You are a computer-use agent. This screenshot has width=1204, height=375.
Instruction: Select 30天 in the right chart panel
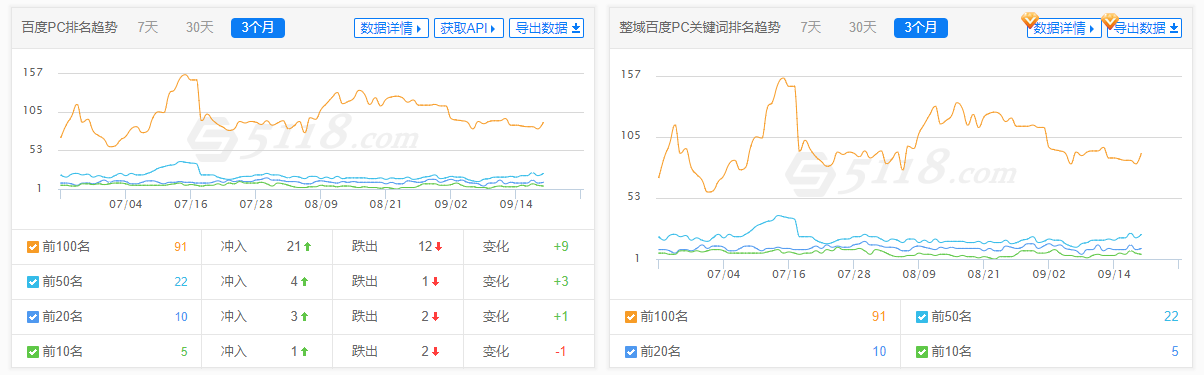864,27
